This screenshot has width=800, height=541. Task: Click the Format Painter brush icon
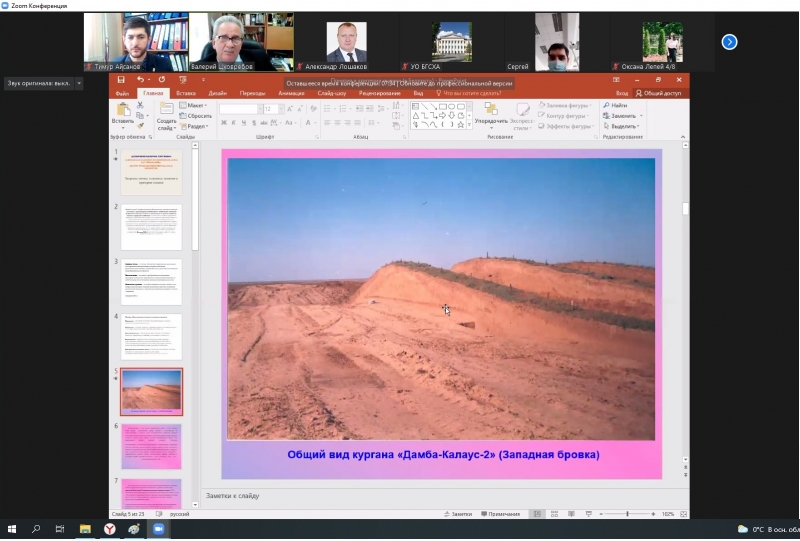140,126
